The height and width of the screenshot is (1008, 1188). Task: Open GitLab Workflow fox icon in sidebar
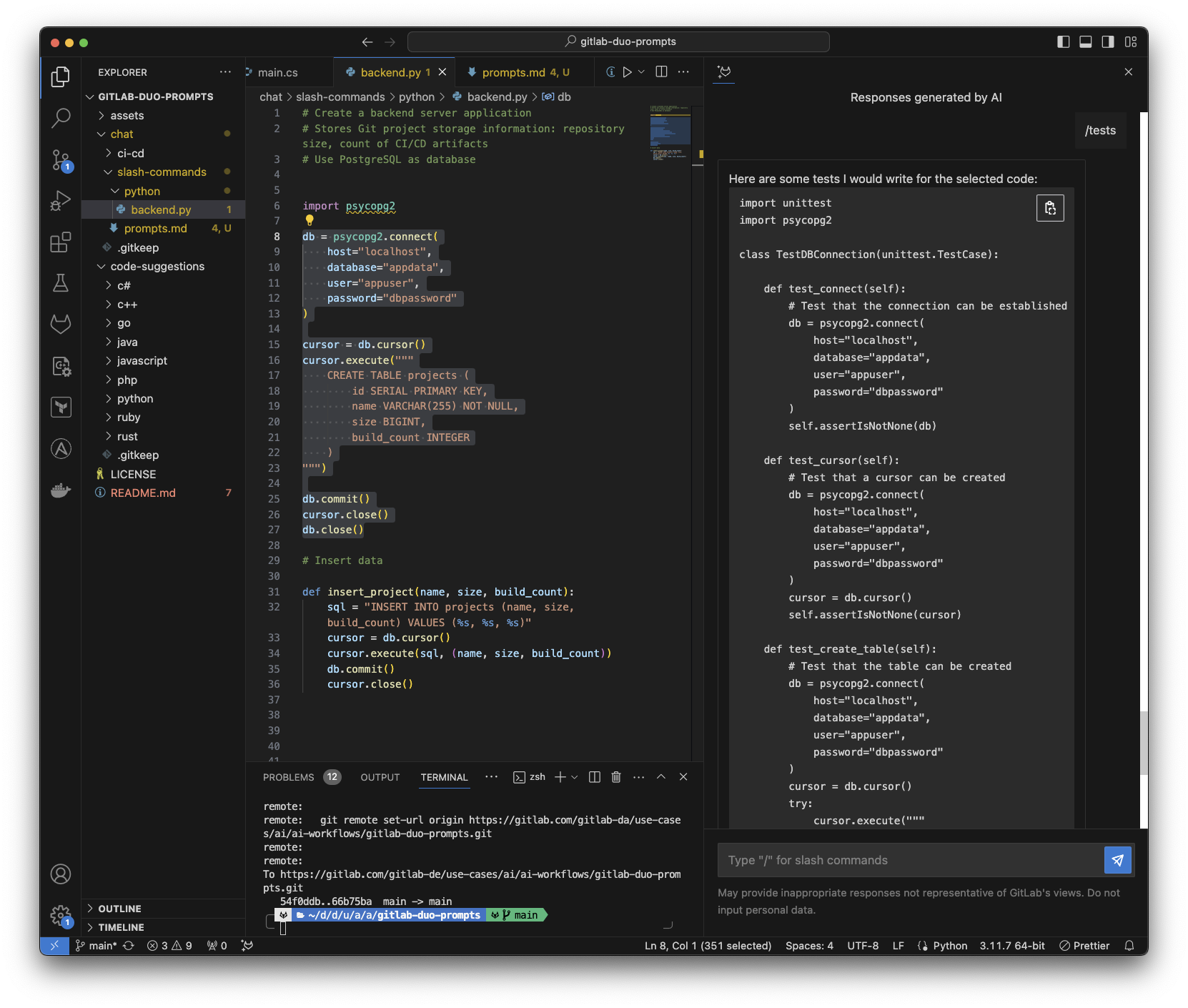click(x=61, y=325)
